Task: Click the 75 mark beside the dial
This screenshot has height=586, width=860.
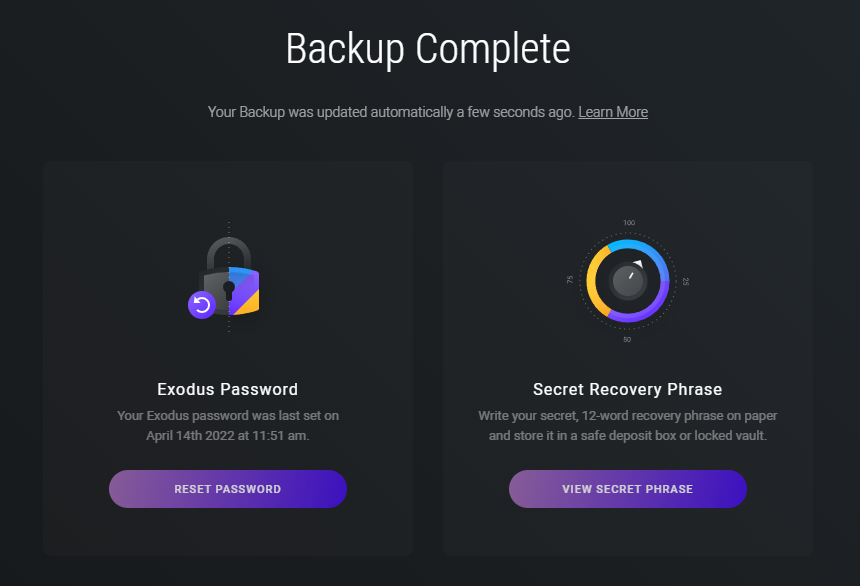Action: pyautogui.click(x=570, y=280)
